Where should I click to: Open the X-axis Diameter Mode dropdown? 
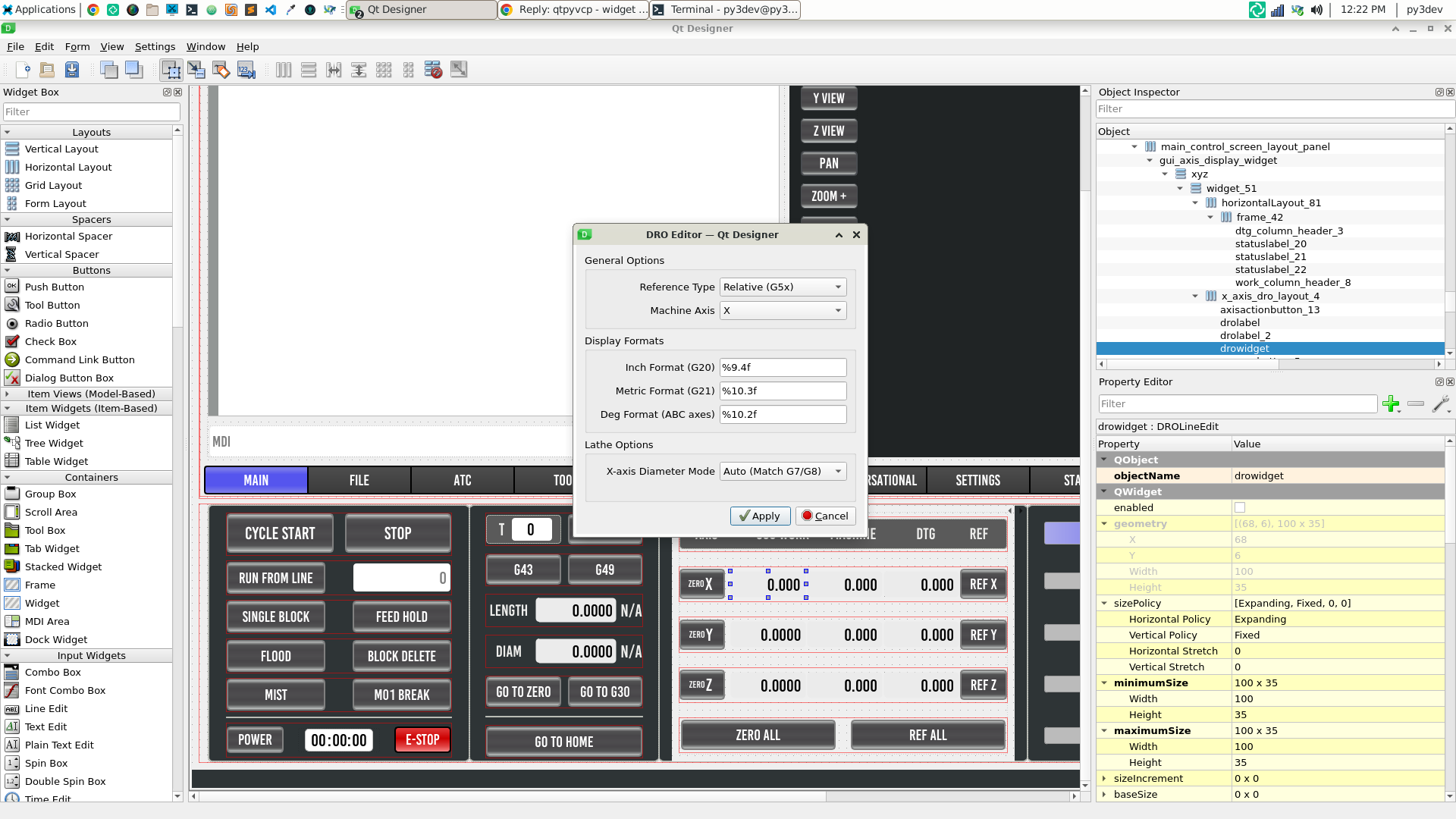pyautogui.click(x=783, y=472)
